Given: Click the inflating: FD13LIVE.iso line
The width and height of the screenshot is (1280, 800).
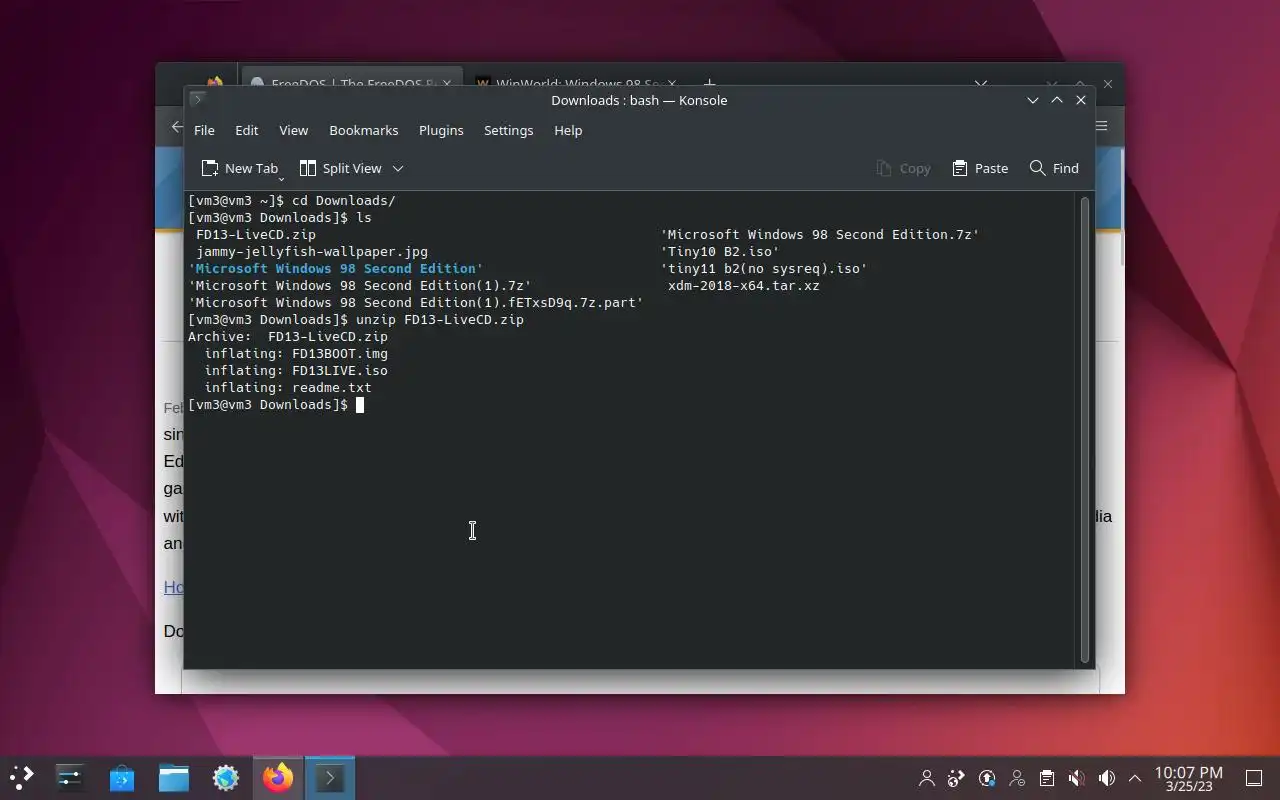Looking at the screenshot, I should coord(296,370).
